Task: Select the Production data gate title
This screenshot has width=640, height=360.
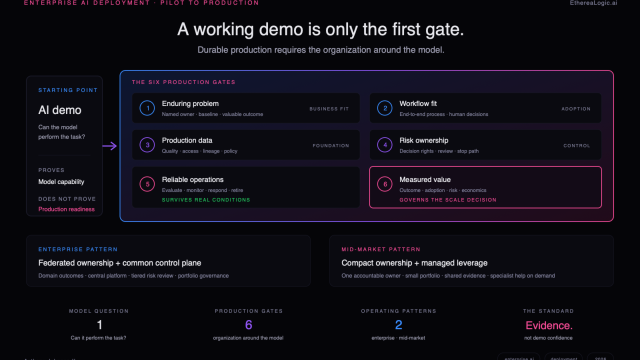Action: 187,140
